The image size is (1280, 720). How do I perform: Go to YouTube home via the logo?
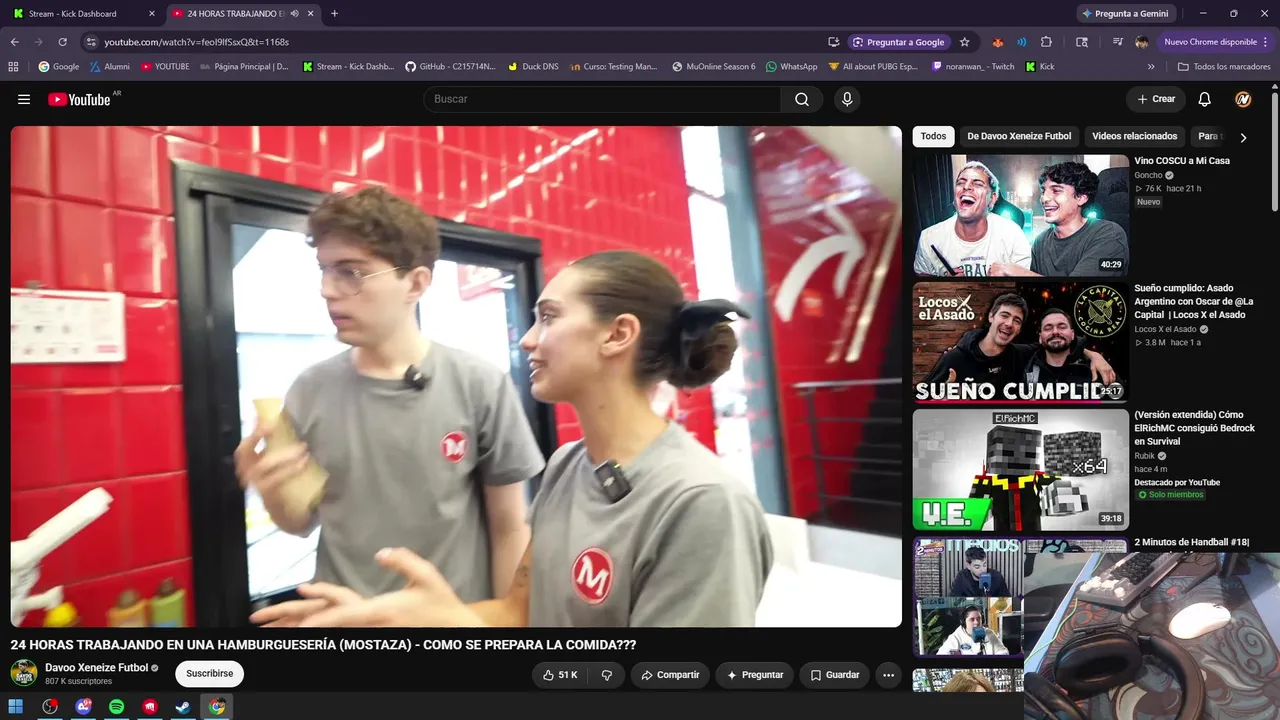pyautogui.click(x=79, y=99)
